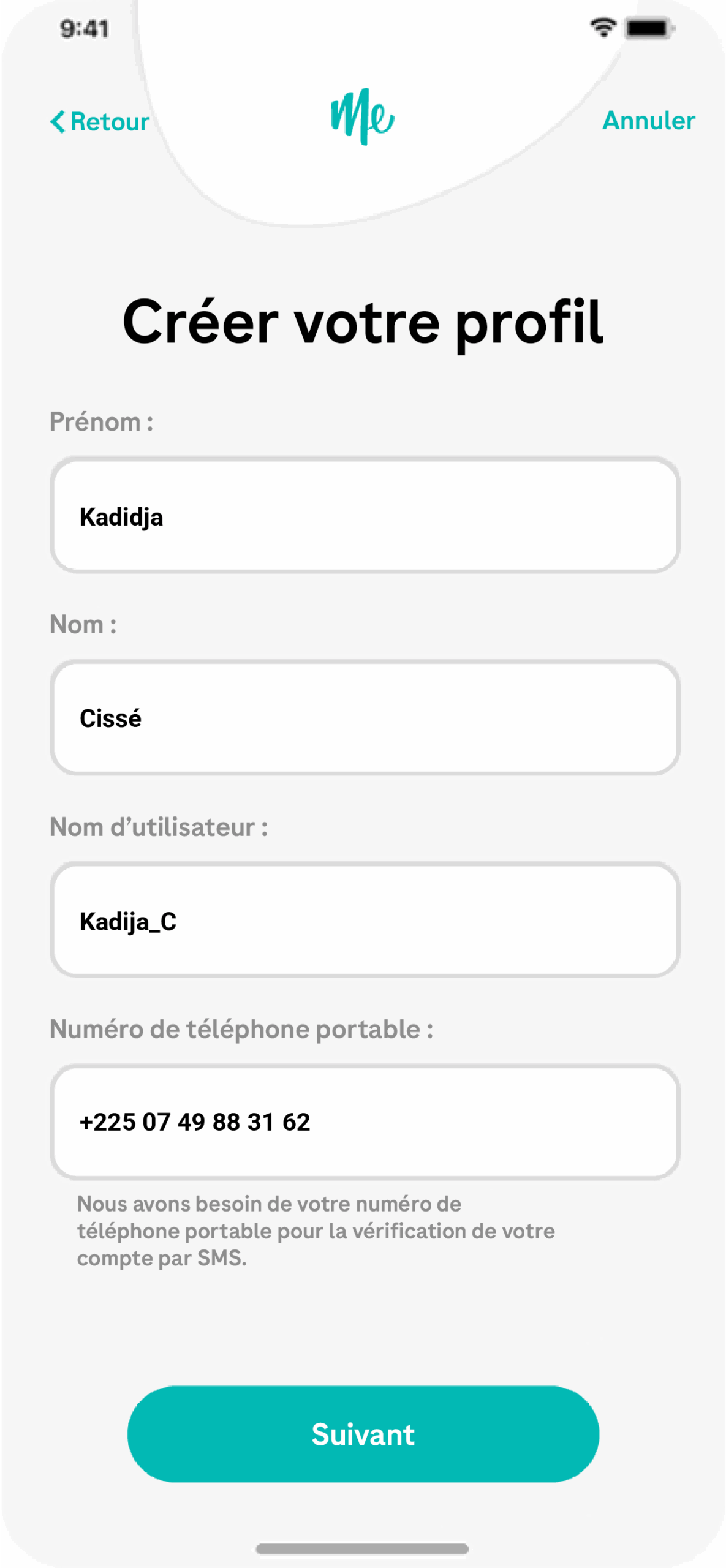This screenshot has height=1568, width=726.
Task: Tap the Nom label text
Action: point(83,625)
